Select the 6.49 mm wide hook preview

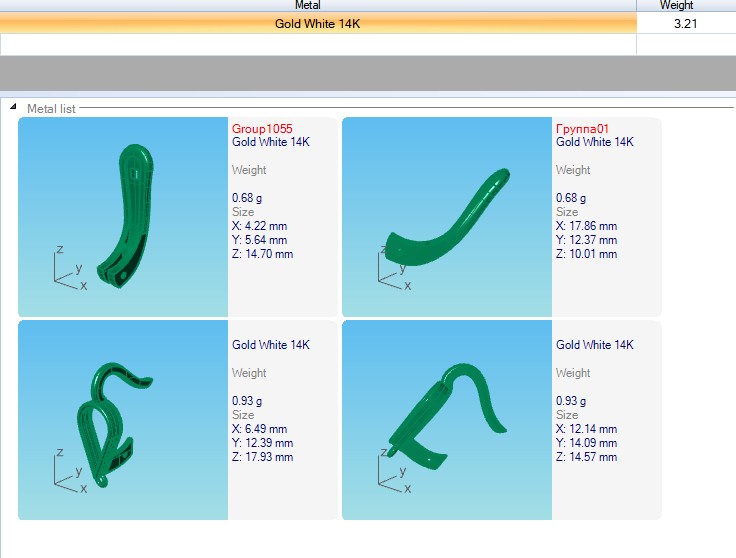point(123,420)
